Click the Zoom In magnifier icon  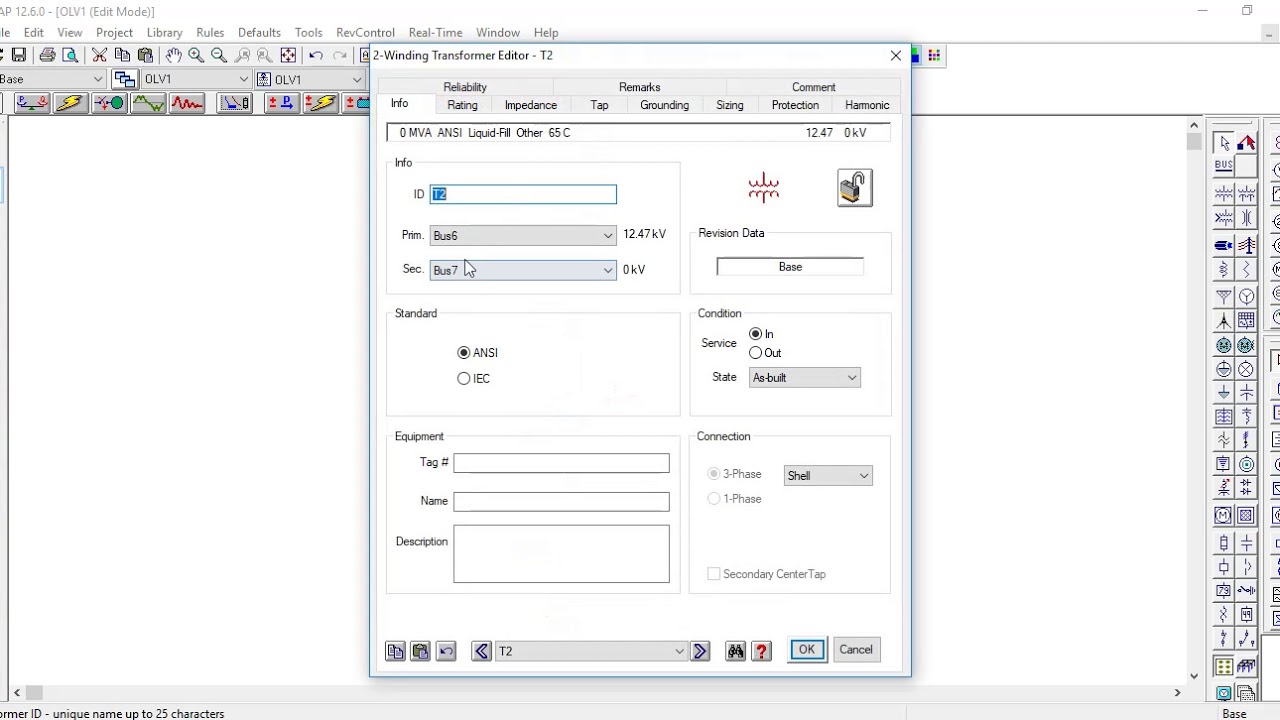tap(196, 55)
